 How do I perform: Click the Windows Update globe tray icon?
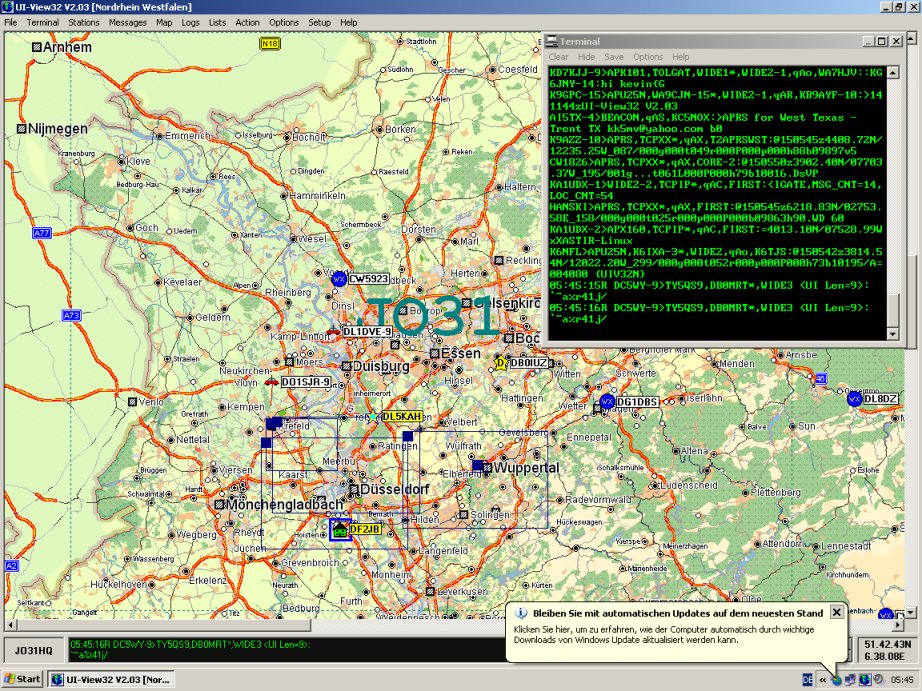[x=837, y=680]
